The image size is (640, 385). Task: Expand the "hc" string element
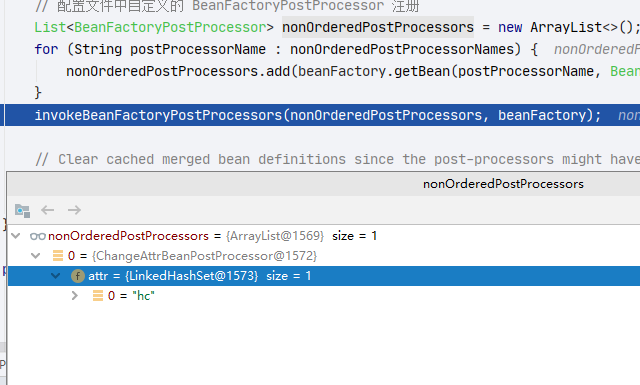tap(75, 296)
